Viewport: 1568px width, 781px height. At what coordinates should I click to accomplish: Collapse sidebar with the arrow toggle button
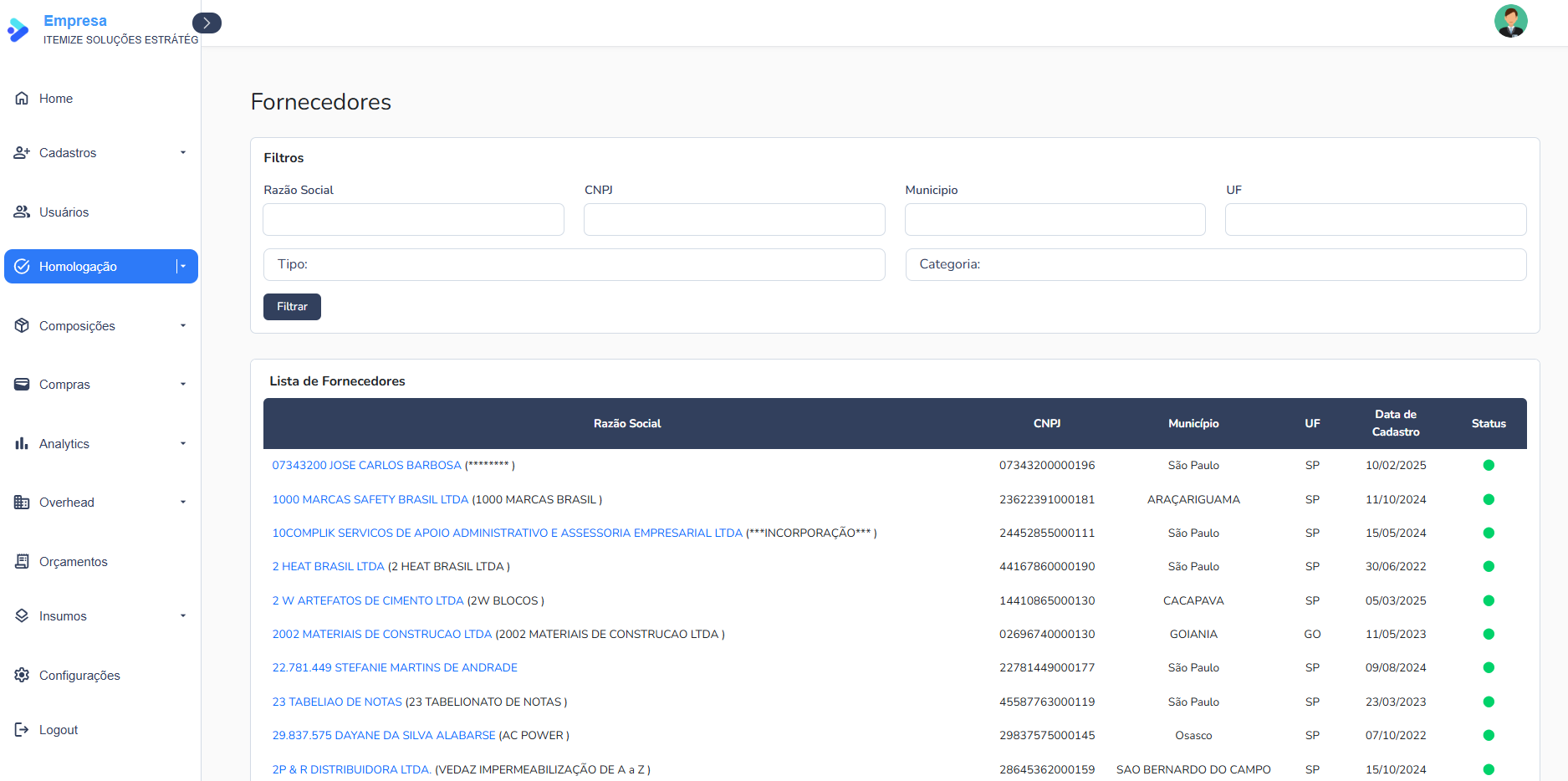click(x=207, y=23)
